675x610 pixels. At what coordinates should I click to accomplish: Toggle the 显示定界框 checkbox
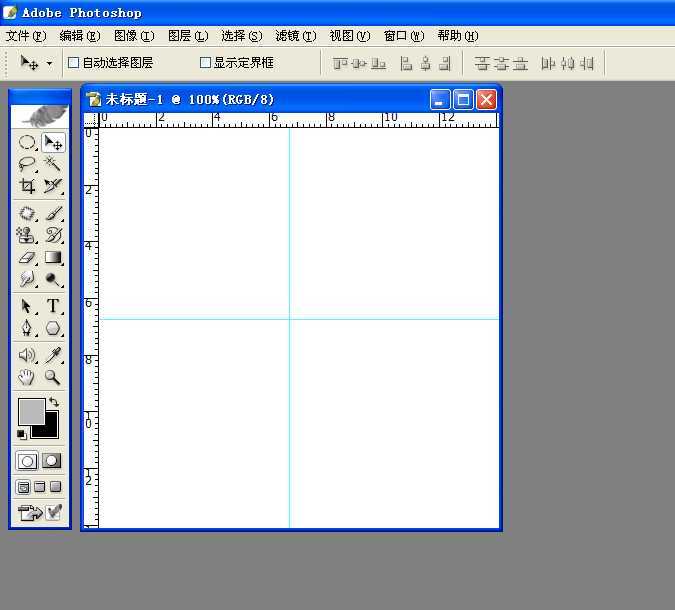(x=206, y=63)
